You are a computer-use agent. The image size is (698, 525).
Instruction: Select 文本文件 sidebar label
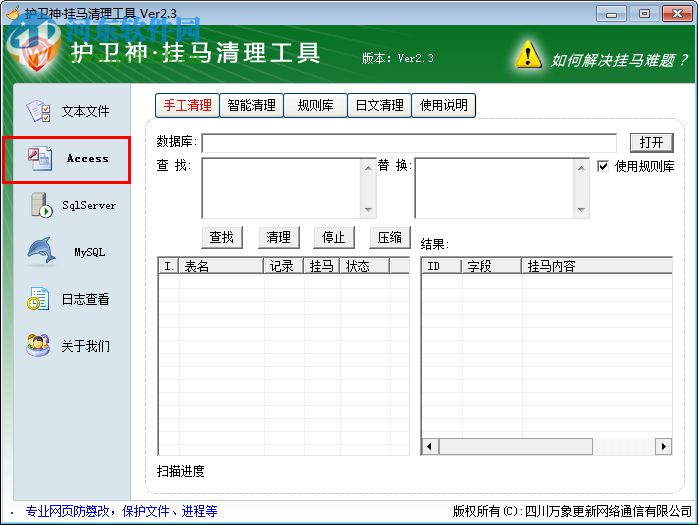(85, 111)
